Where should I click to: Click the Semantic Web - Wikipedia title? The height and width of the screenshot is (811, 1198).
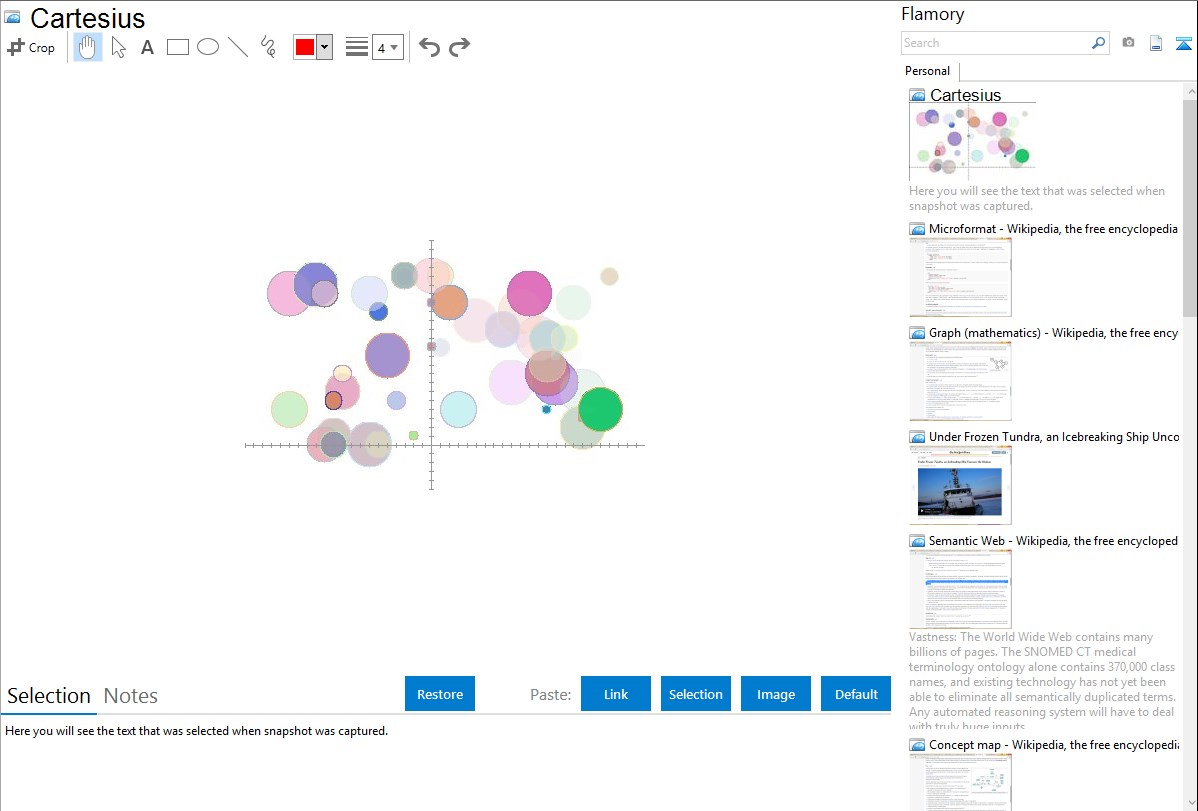point(1053,540)
